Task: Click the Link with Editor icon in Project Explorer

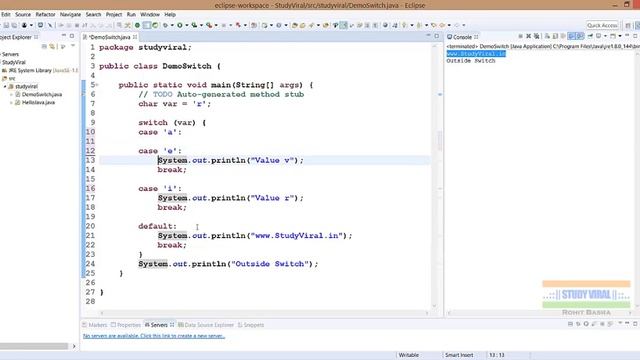Action: (52, 46)
